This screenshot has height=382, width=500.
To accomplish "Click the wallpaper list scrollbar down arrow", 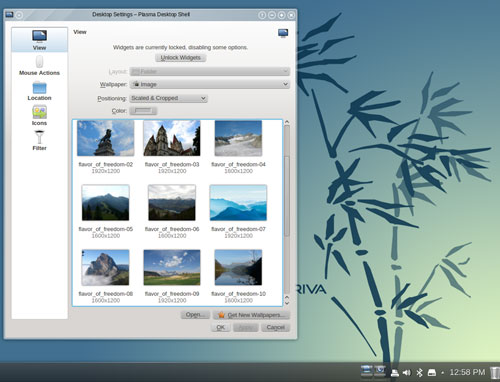I will [287, 302].
